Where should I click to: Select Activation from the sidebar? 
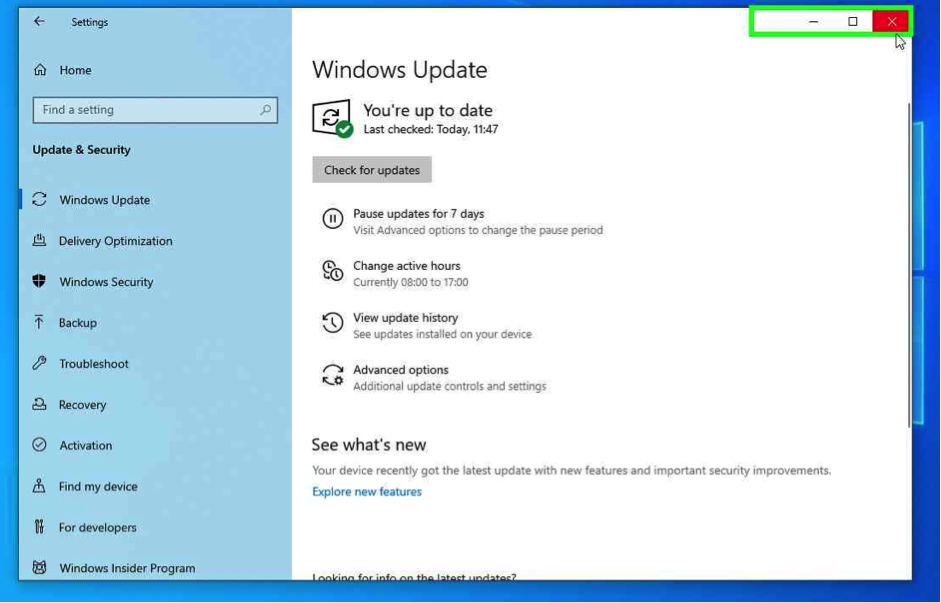[x=85, y=446]
